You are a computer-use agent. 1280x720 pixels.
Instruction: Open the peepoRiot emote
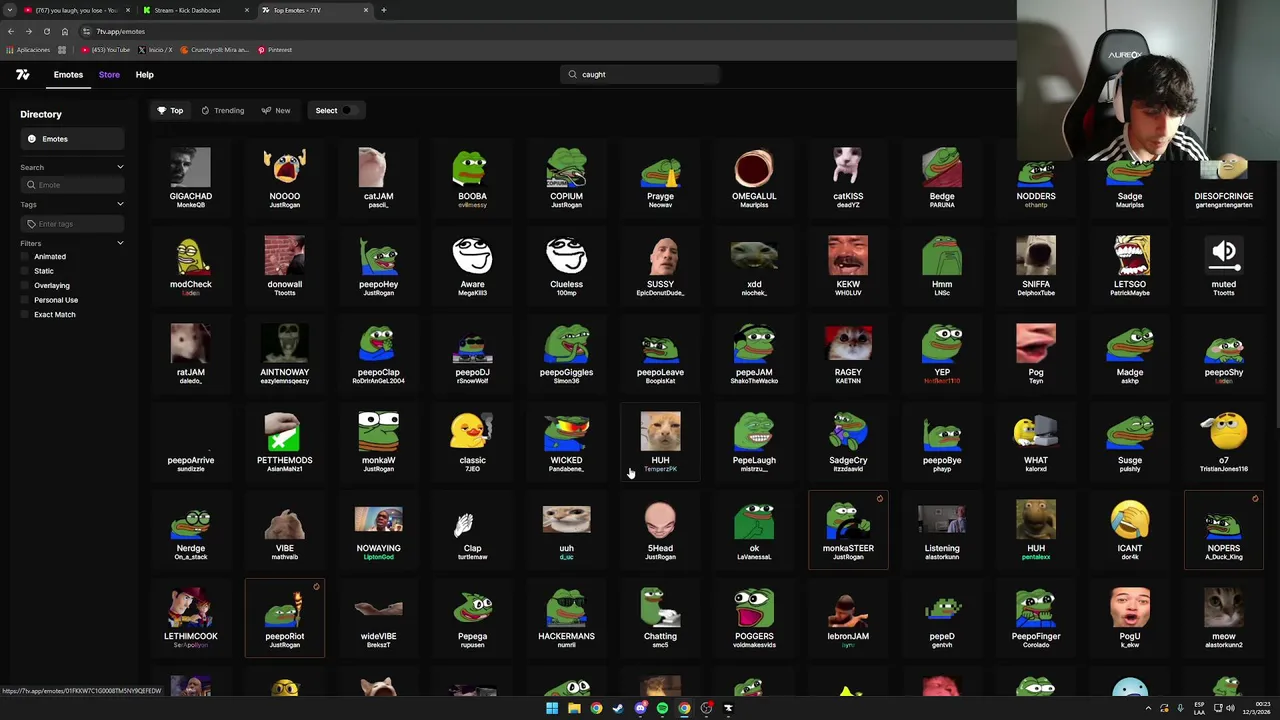[x=285, y=618]
